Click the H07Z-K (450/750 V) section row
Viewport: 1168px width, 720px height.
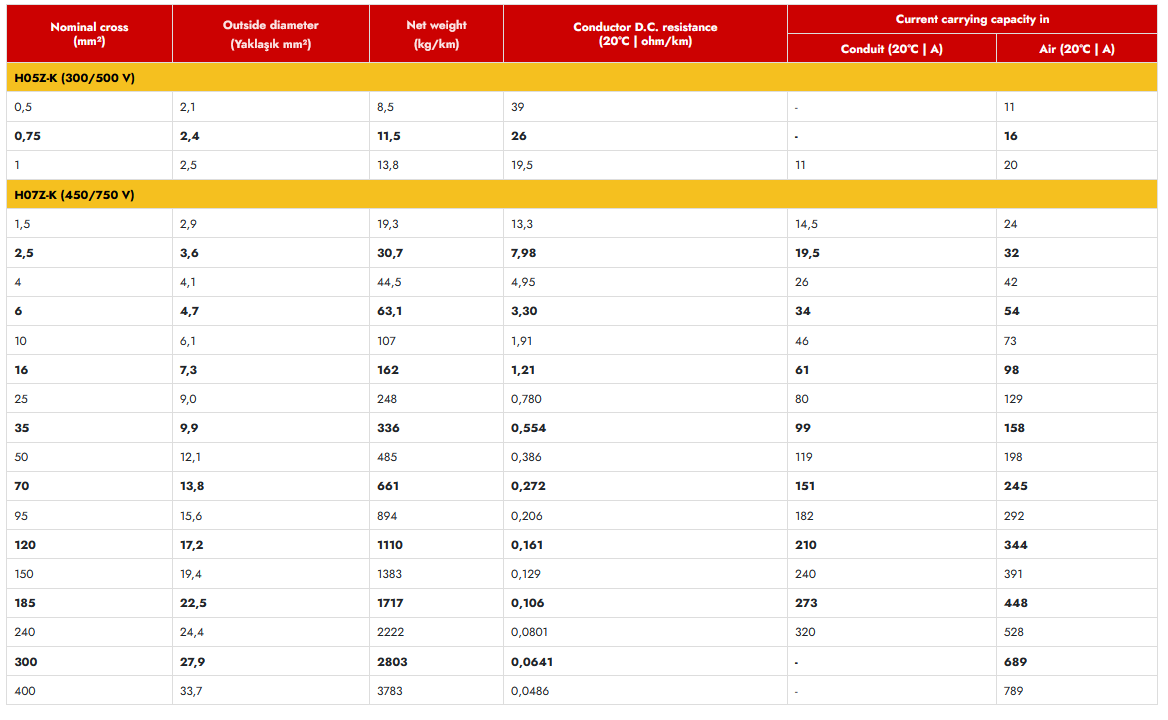click(75, 195)
